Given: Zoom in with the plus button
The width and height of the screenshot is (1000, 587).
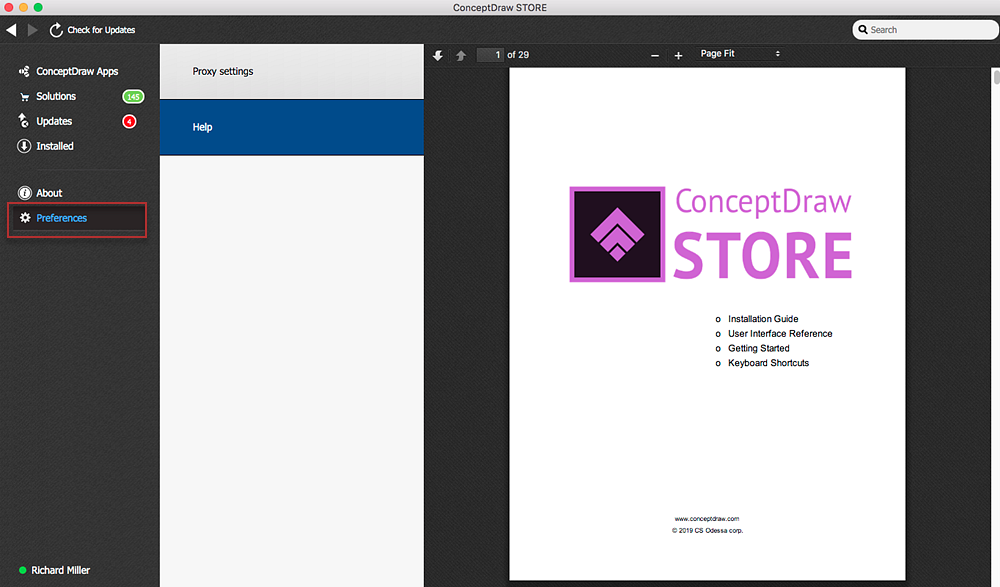Looking at the screenshot, I should pyautogui.click(x=679, y=56).
